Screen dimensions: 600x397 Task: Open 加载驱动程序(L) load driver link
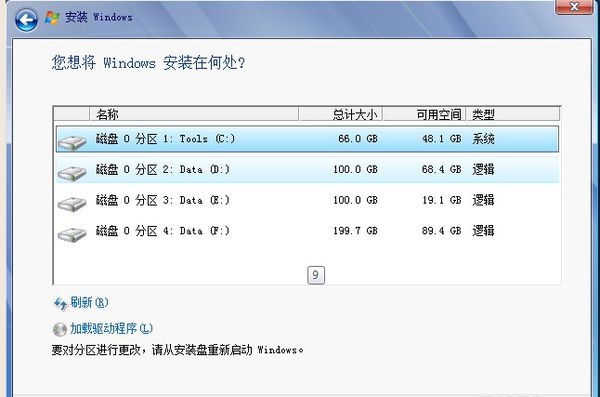coord(111,328)
